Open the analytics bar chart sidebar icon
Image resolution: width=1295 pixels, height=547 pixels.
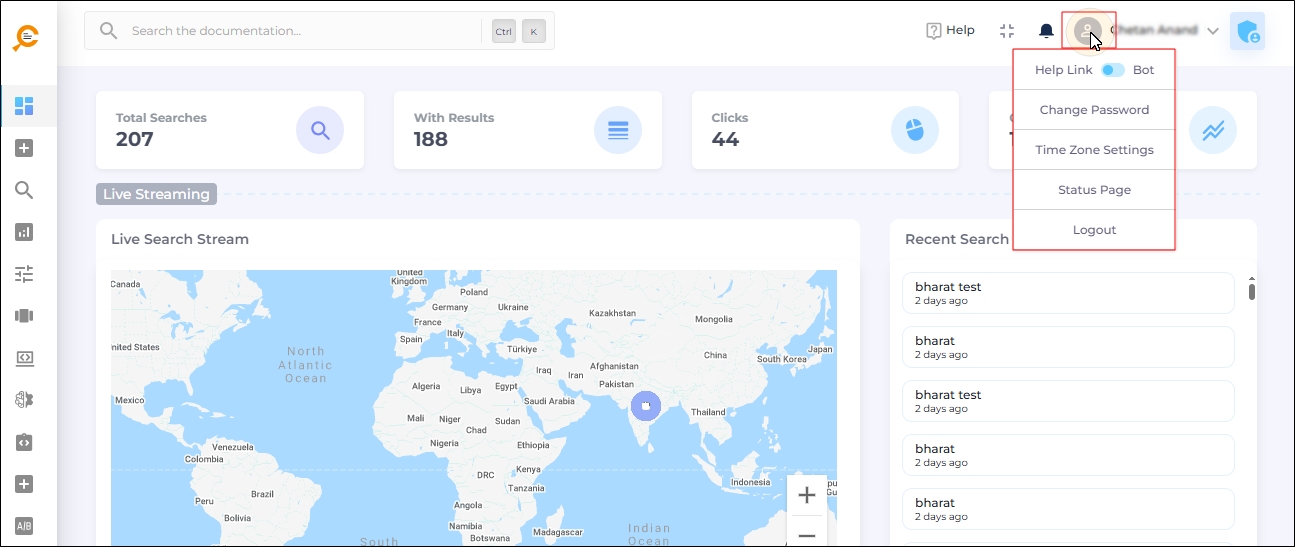click(x=25, y=232)
